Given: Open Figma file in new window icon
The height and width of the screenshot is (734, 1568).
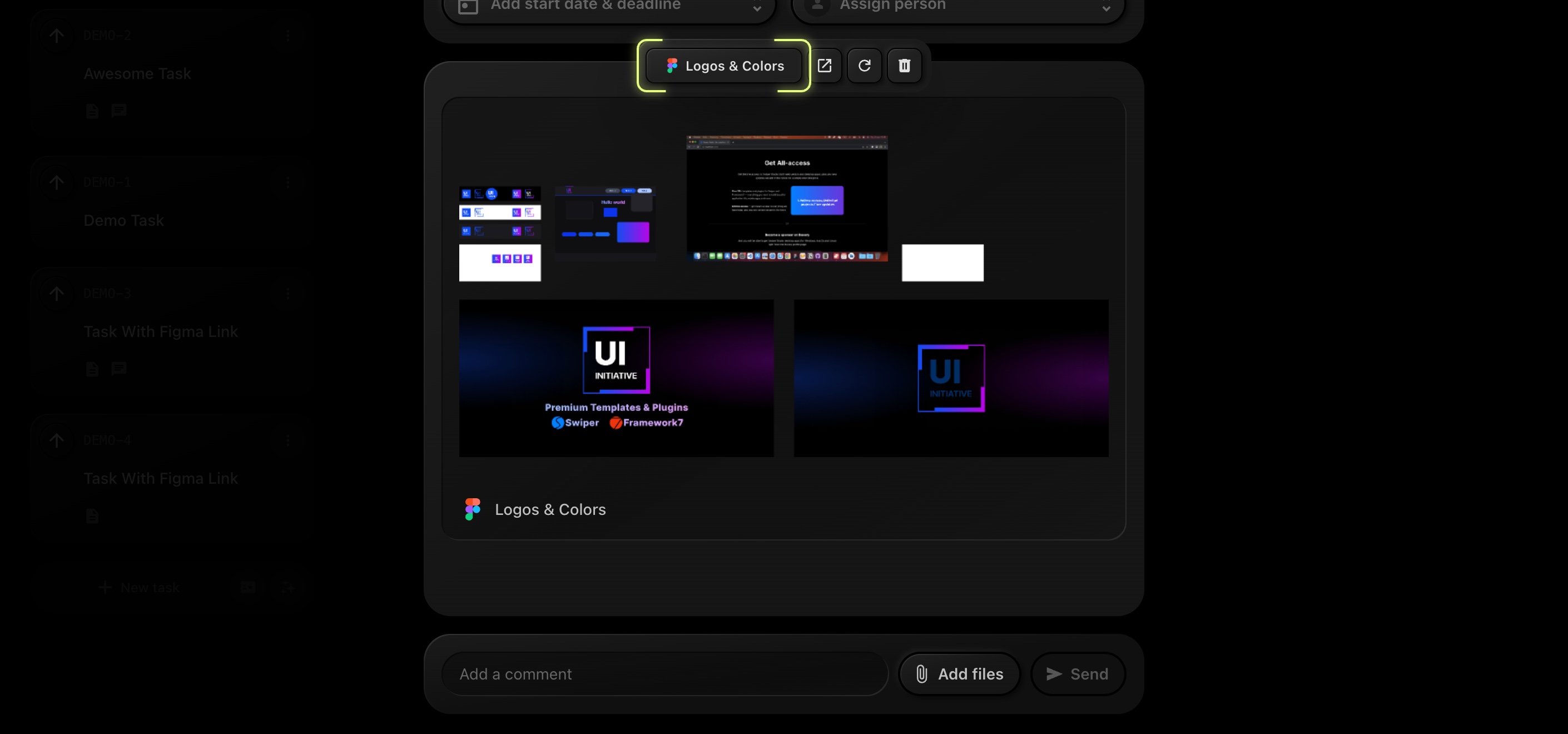Looking at the screenshot, I should [824, 66].
